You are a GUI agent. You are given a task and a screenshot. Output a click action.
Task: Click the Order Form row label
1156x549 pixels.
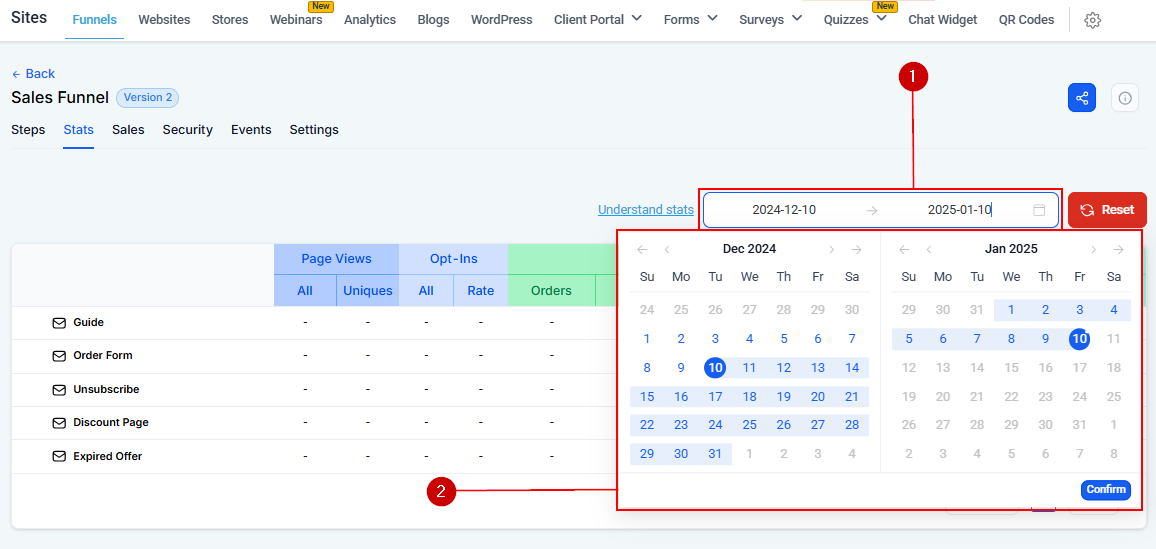tap(103, 356)
